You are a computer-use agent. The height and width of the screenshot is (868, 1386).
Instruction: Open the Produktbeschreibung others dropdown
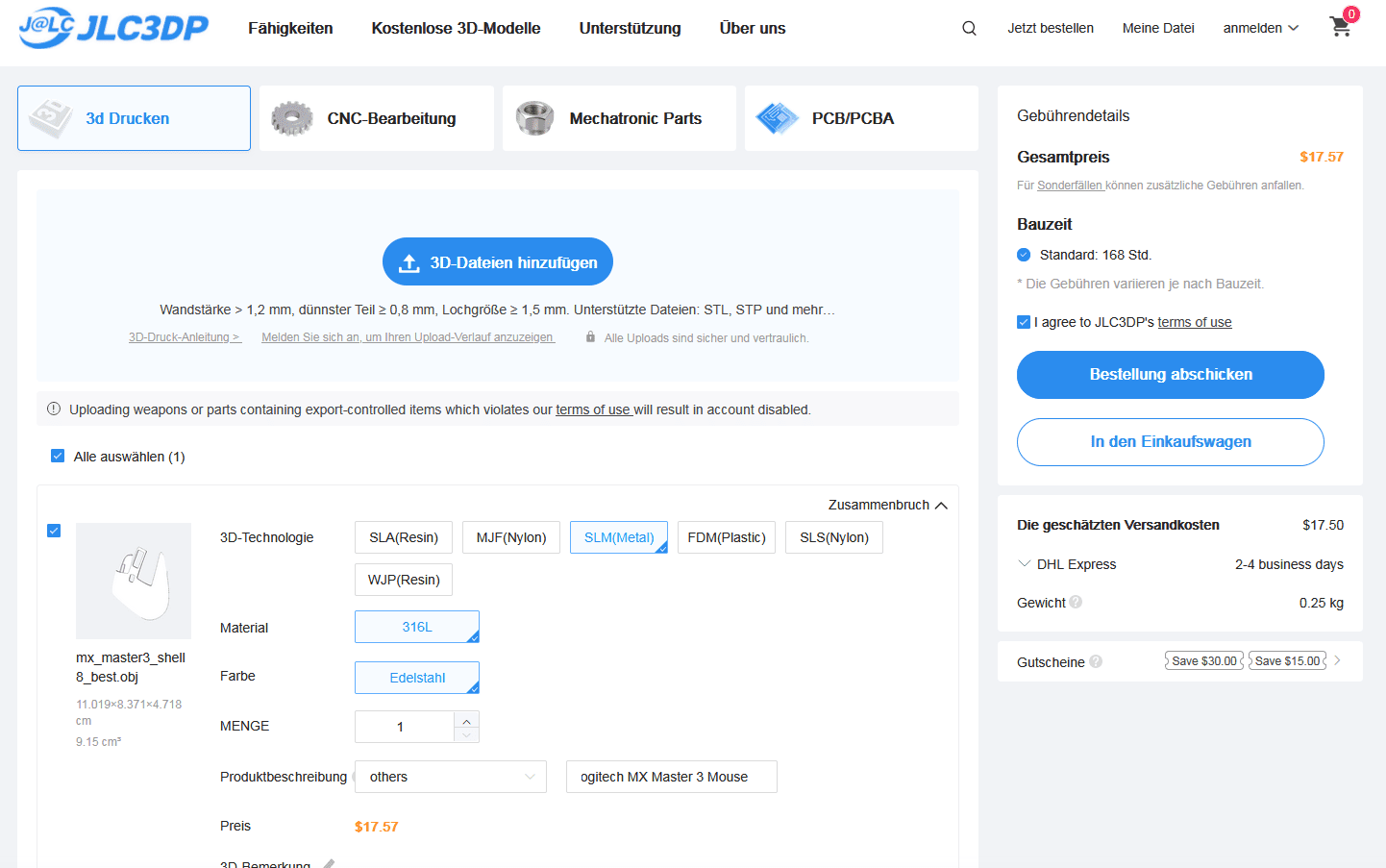[x=450, y=777]
